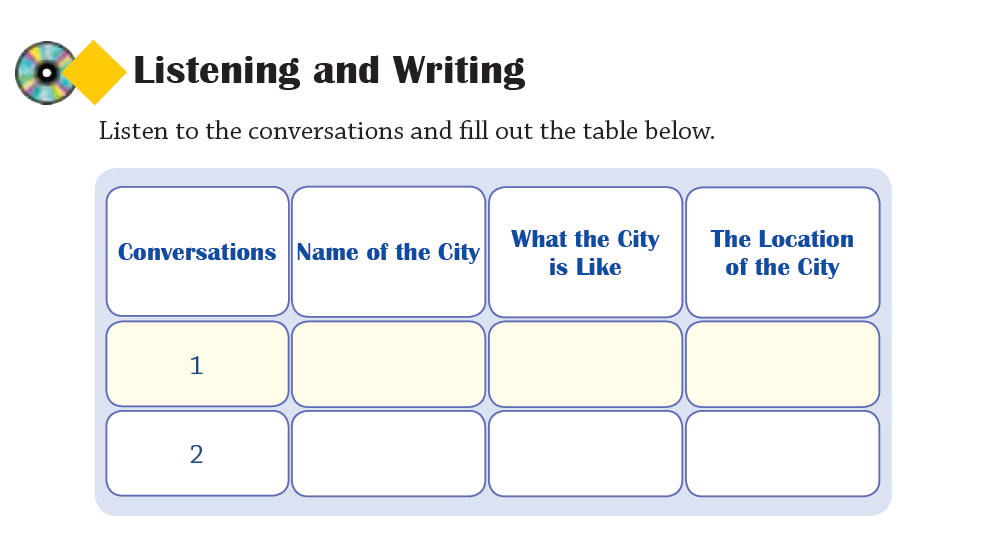Image resolution: width=995 pixels, height=549 pixels.
Task: Click "The Location of the City" header
Action: coord(782,253)
